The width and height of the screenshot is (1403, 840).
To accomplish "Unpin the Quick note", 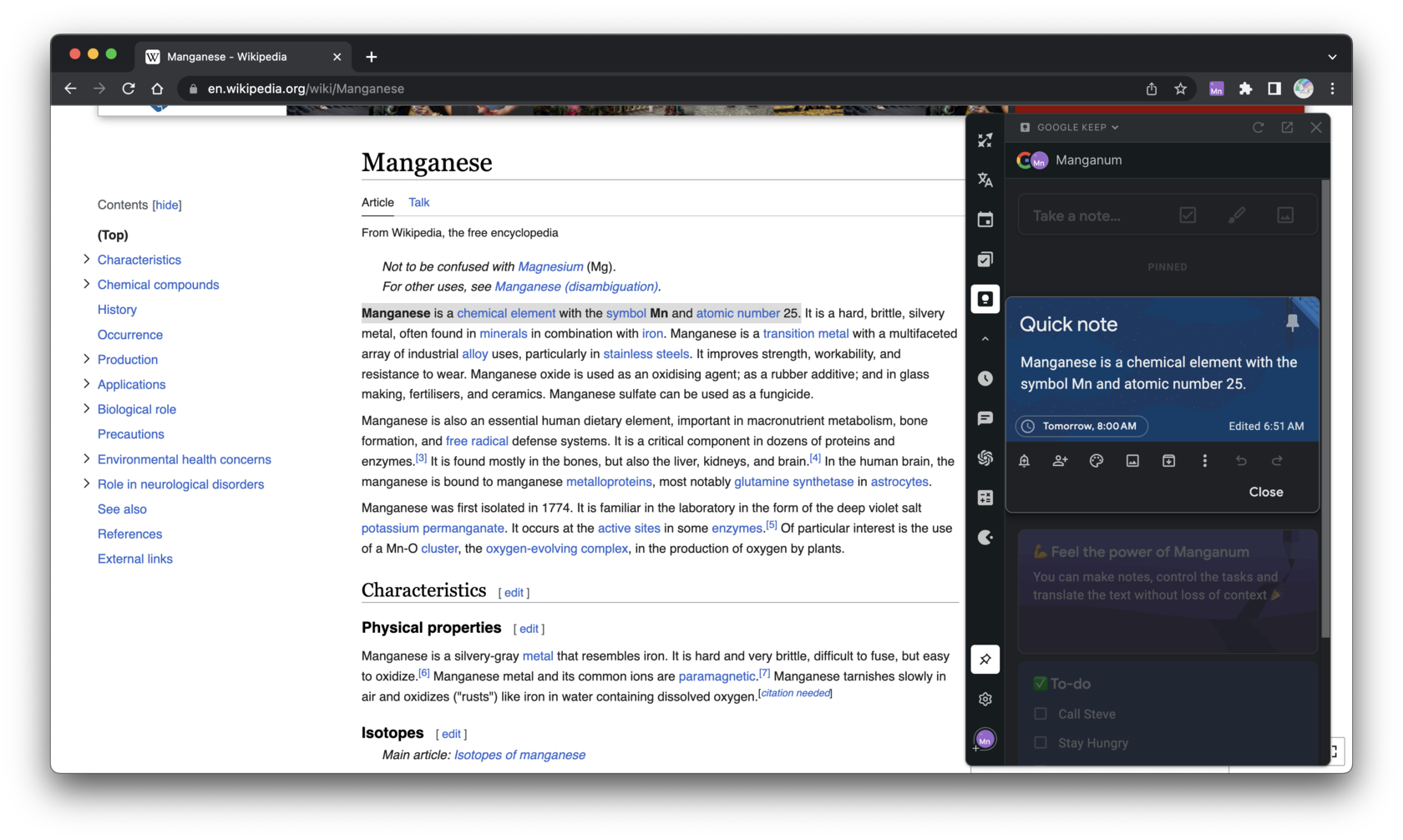I will (x=1293, y=323).
